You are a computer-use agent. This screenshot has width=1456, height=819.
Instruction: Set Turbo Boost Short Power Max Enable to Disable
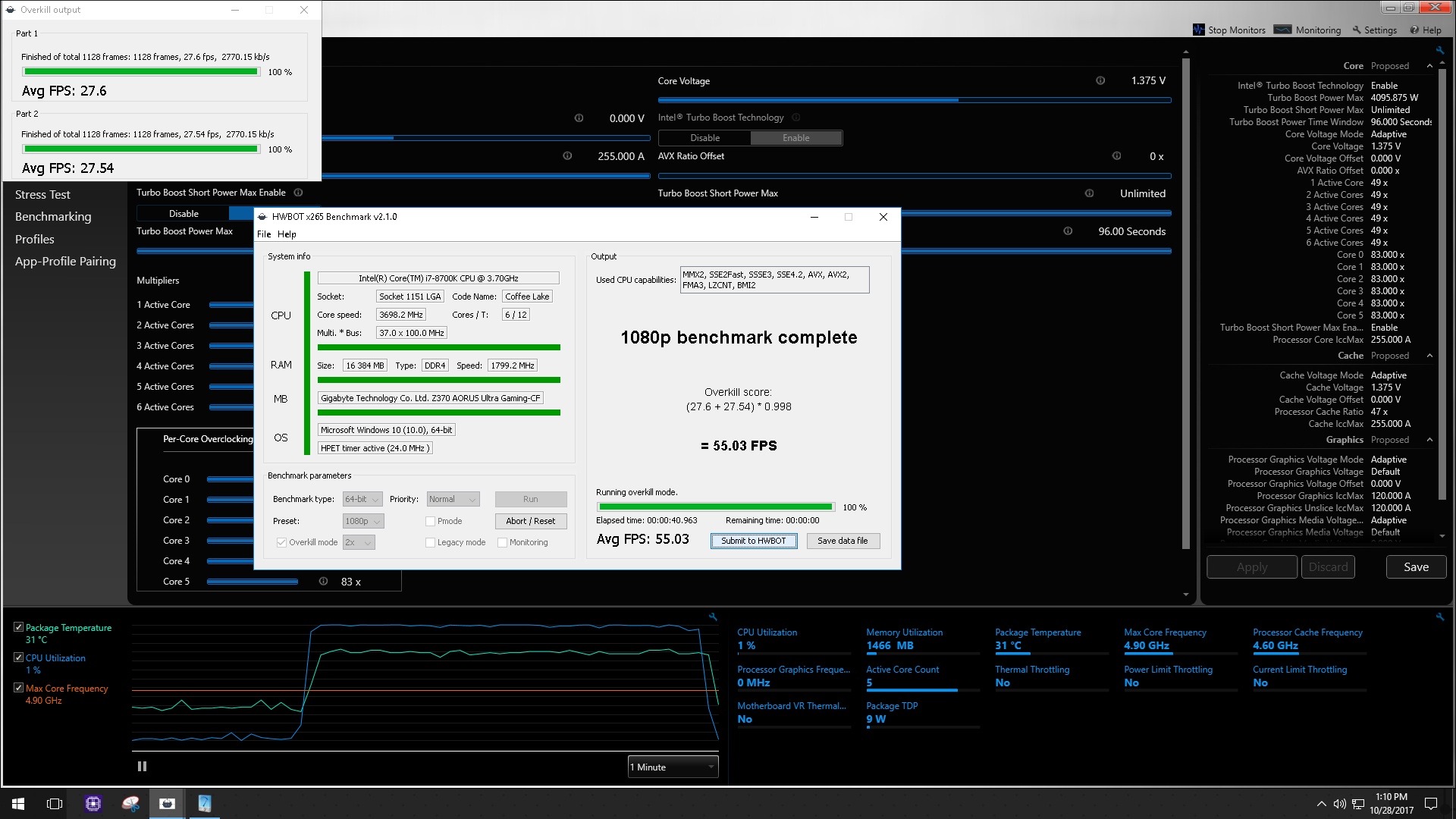click(184, 214)
